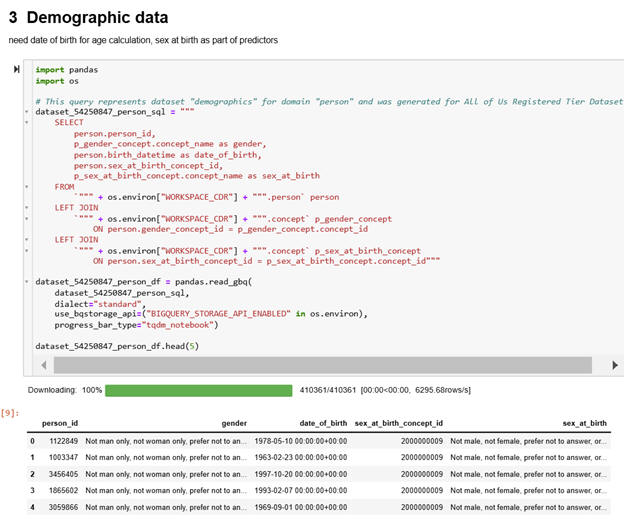Viewport: 624px width, 520px height.
Task: Click the dialect="standard" code line
Action: click(100, 304)
